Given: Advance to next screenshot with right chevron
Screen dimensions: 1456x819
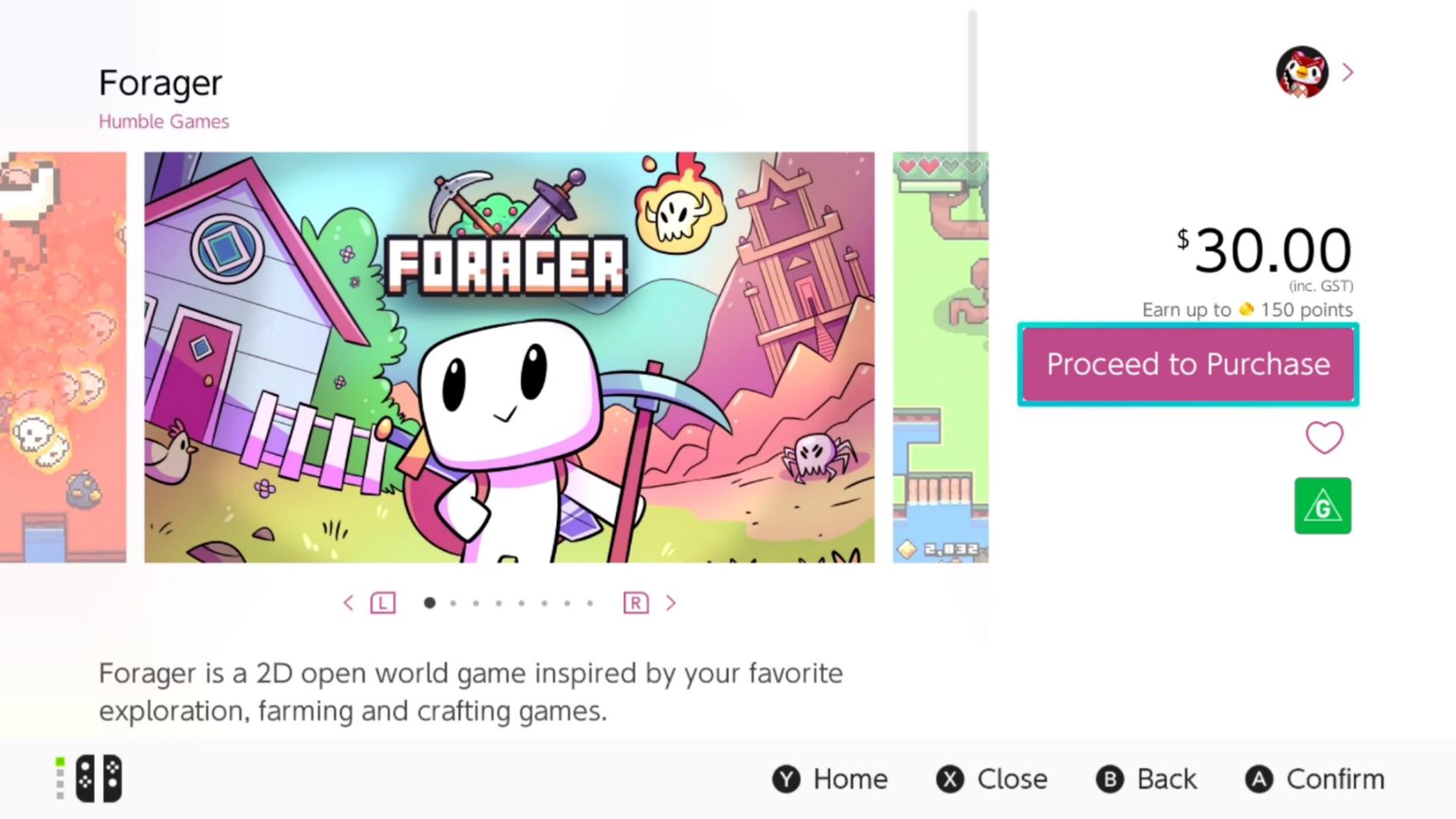Looking at the screenshot, I should coord(671,603).
